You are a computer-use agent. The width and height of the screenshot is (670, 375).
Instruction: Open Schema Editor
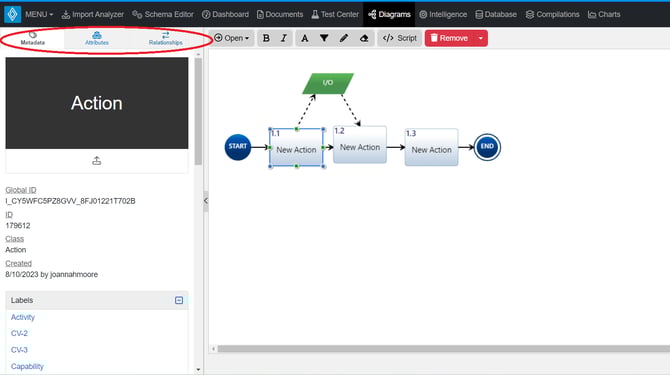pyautogui.click(x=163, y=15)
